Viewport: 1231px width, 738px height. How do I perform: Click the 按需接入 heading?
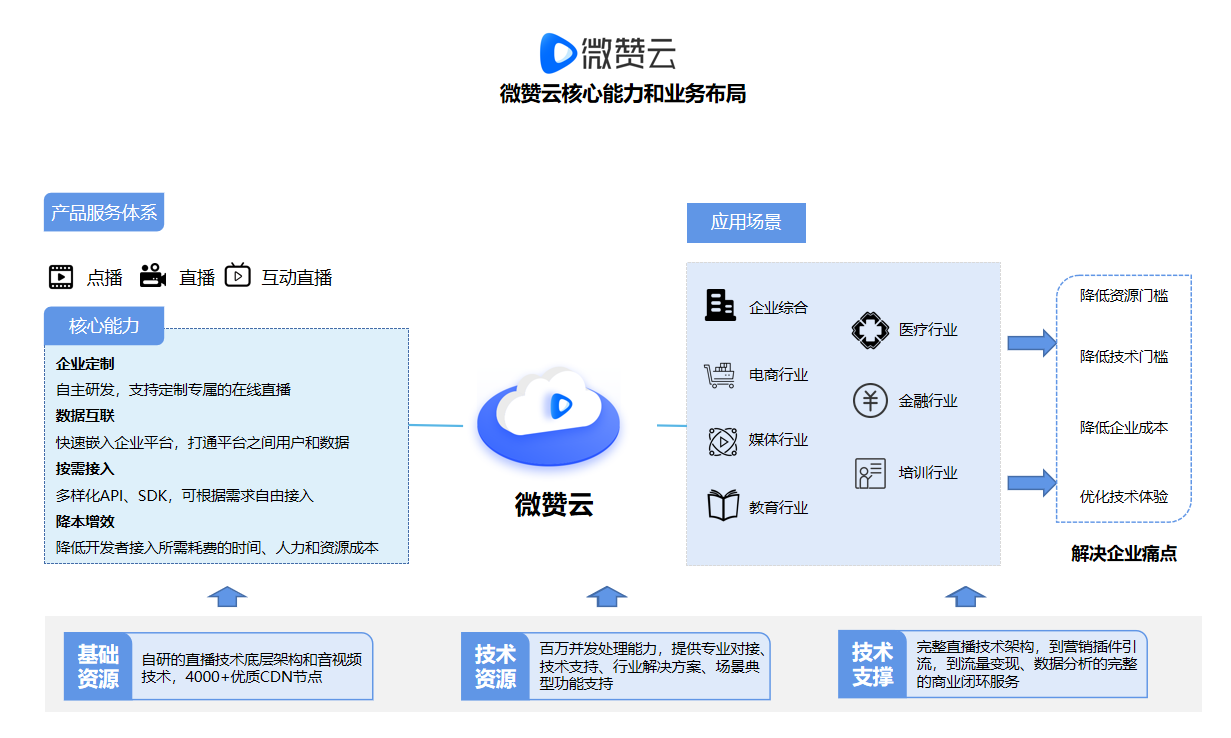[x=85, y=468]
